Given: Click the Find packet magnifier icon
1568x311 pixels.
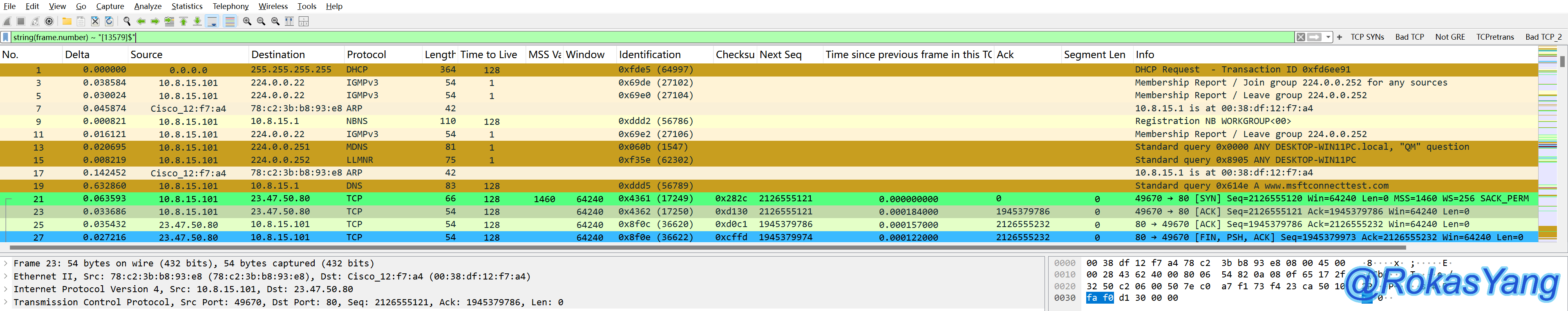Looking at the screenshot, I should click(127, 21).
